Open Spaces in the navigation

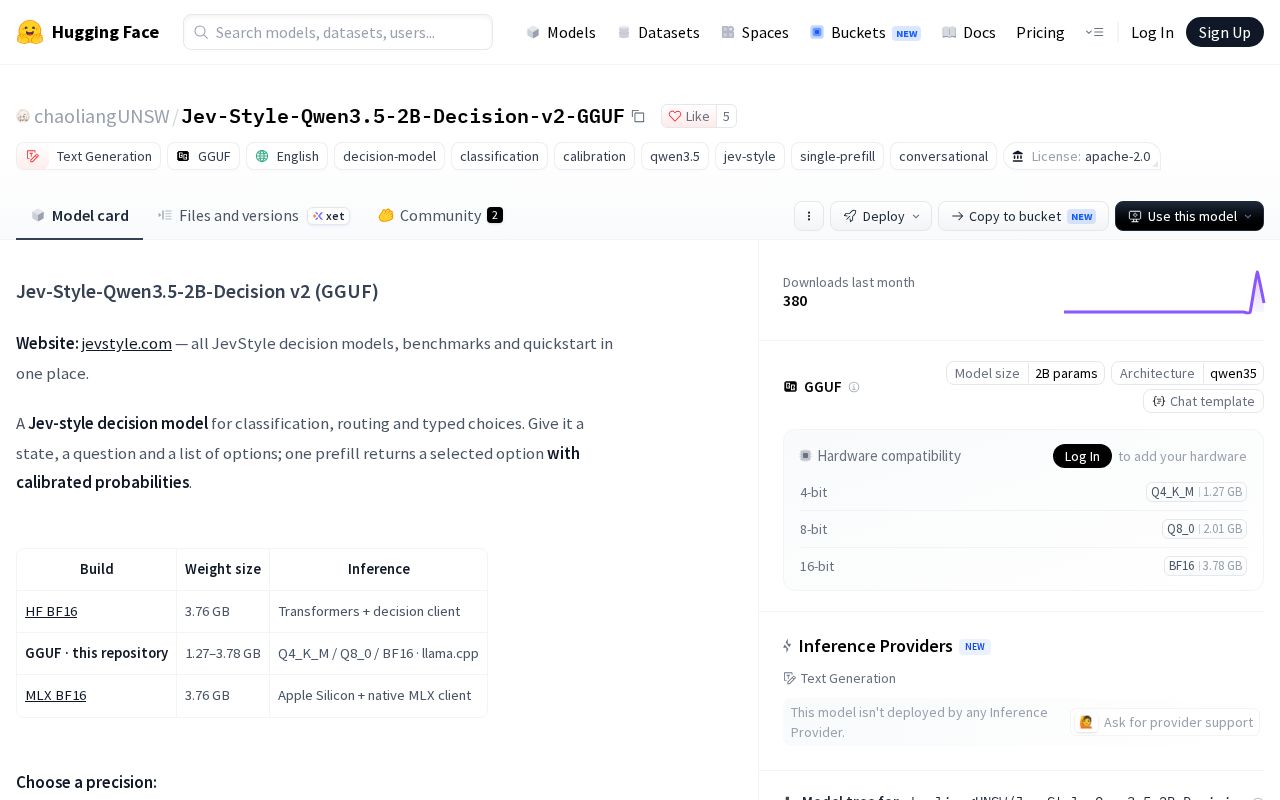coord(755,32)
